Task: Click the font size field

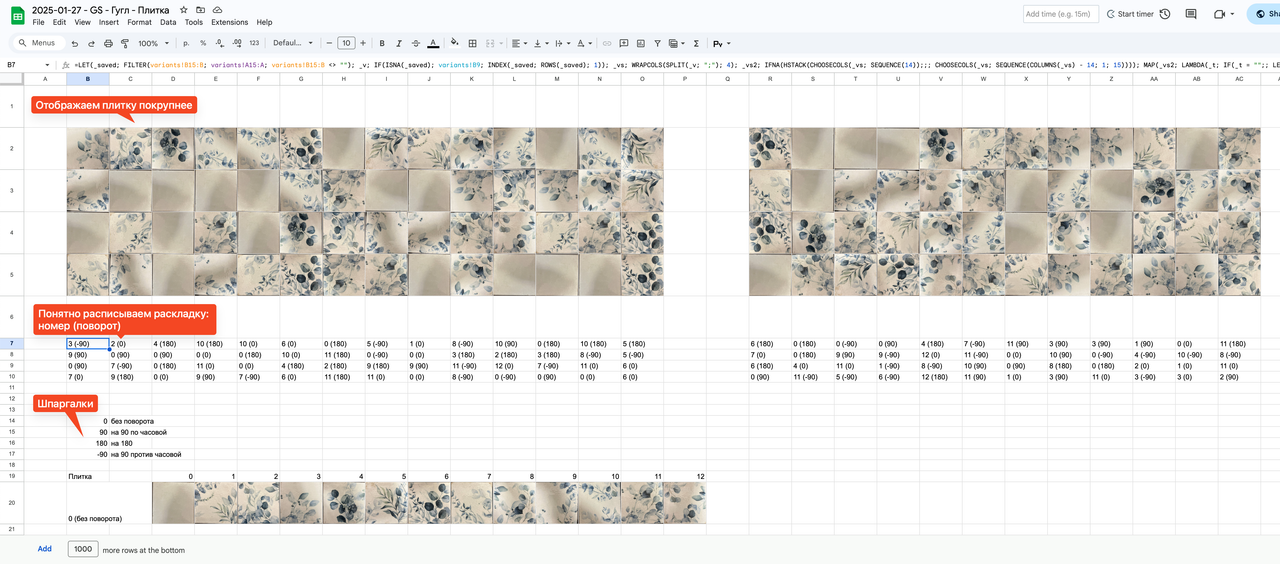Action: [346, 43]
